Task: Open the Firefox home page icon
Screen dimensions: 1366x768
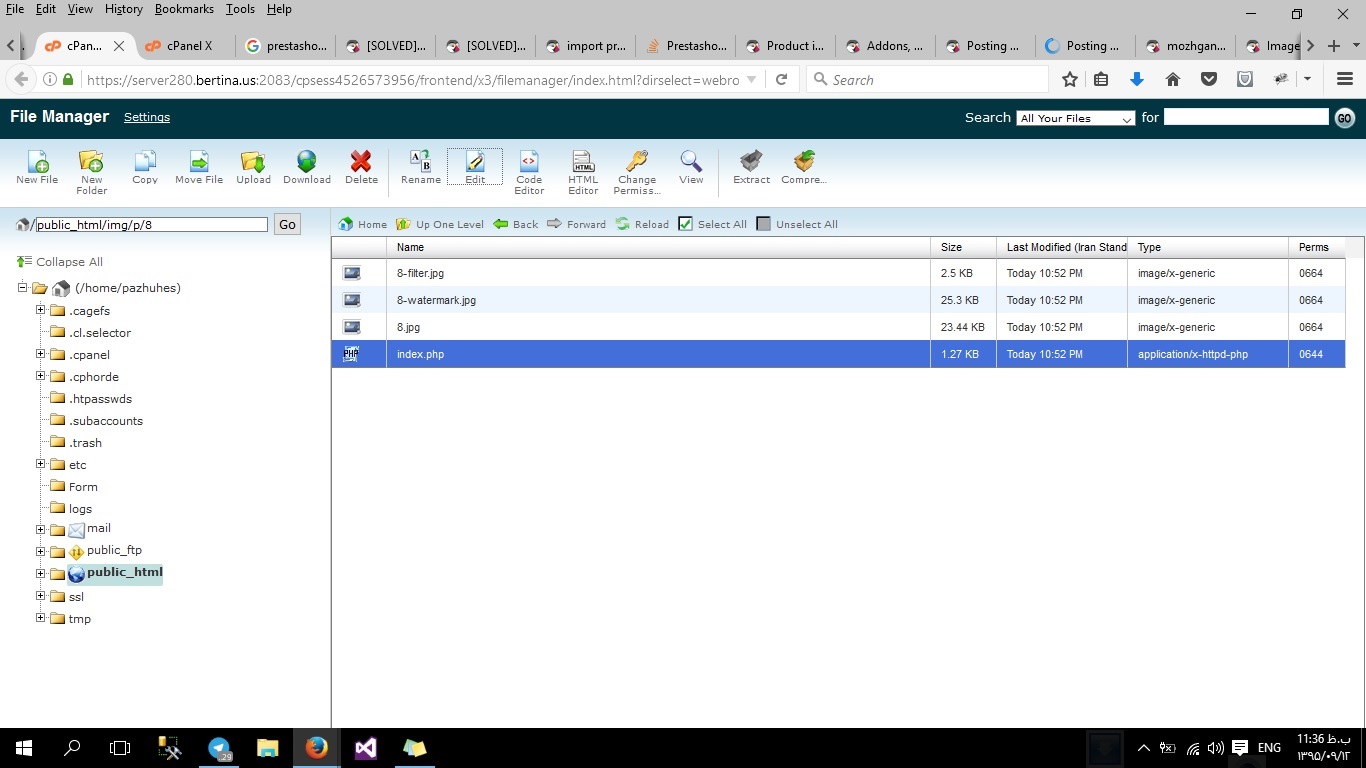Action: point(1173,79)
